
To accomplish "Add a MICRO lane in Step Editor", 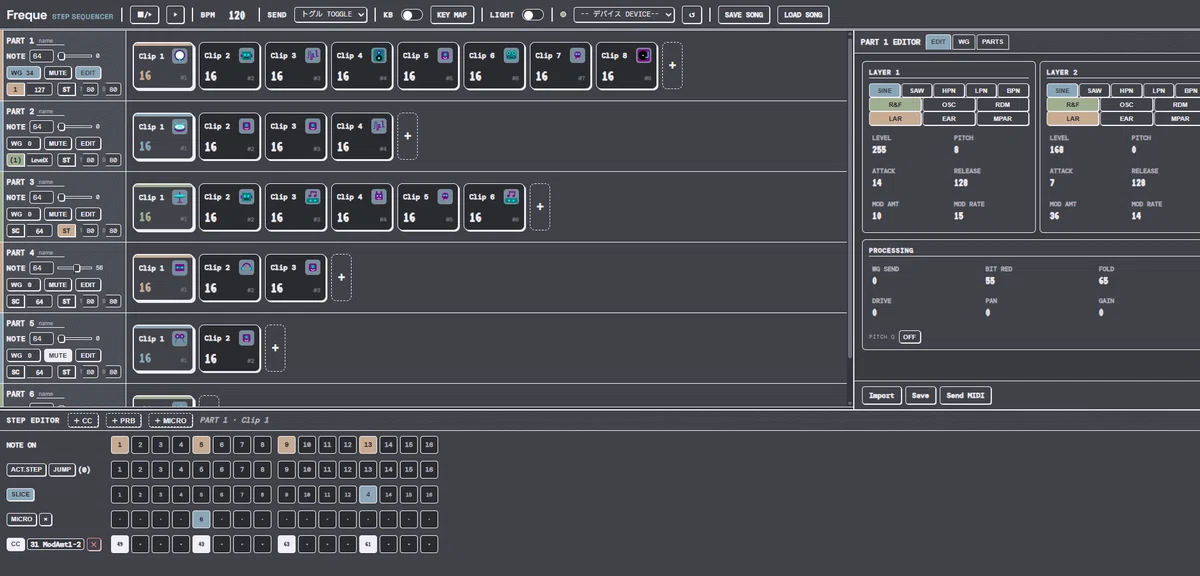I will tap(169, 420).
